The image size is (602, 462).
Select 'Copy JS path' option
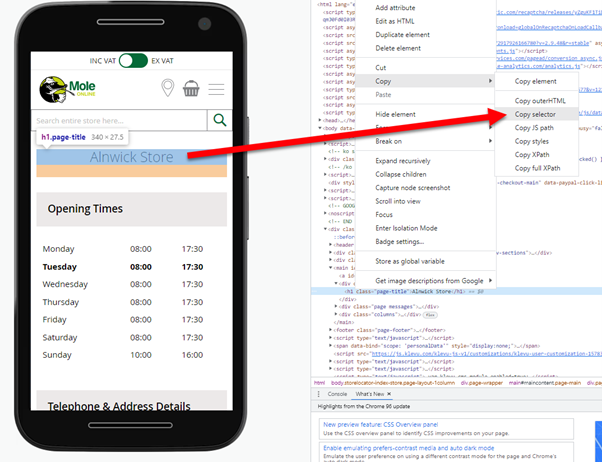[533, 128]
